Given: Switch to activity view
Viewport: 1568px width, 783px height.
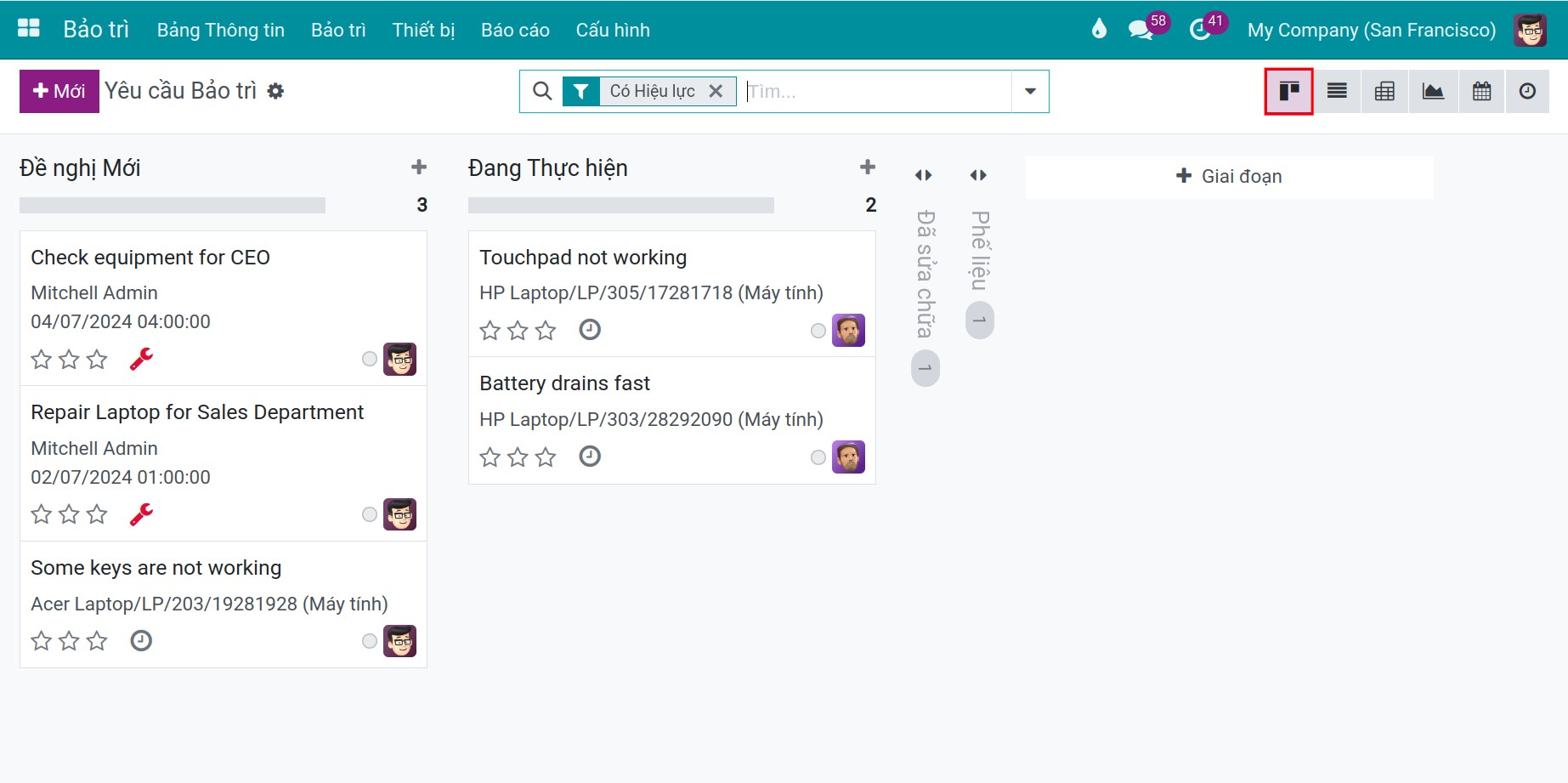Looking at the screenshot, I should coord(1527,91).
